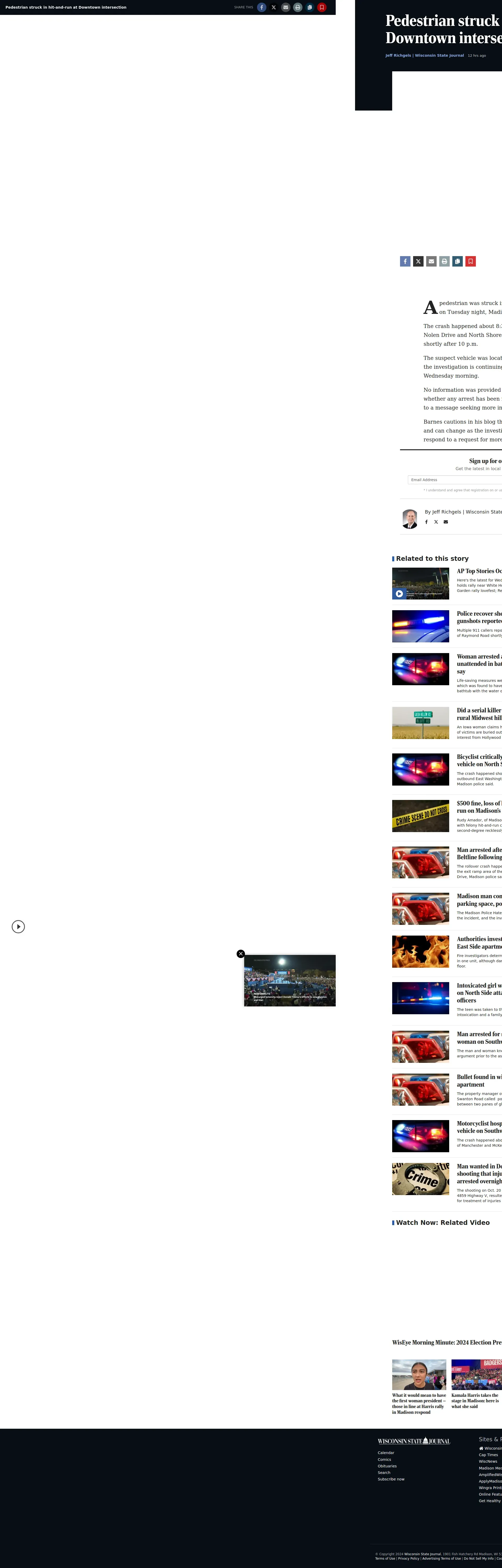Play the video with circular play button

[18, 926]
